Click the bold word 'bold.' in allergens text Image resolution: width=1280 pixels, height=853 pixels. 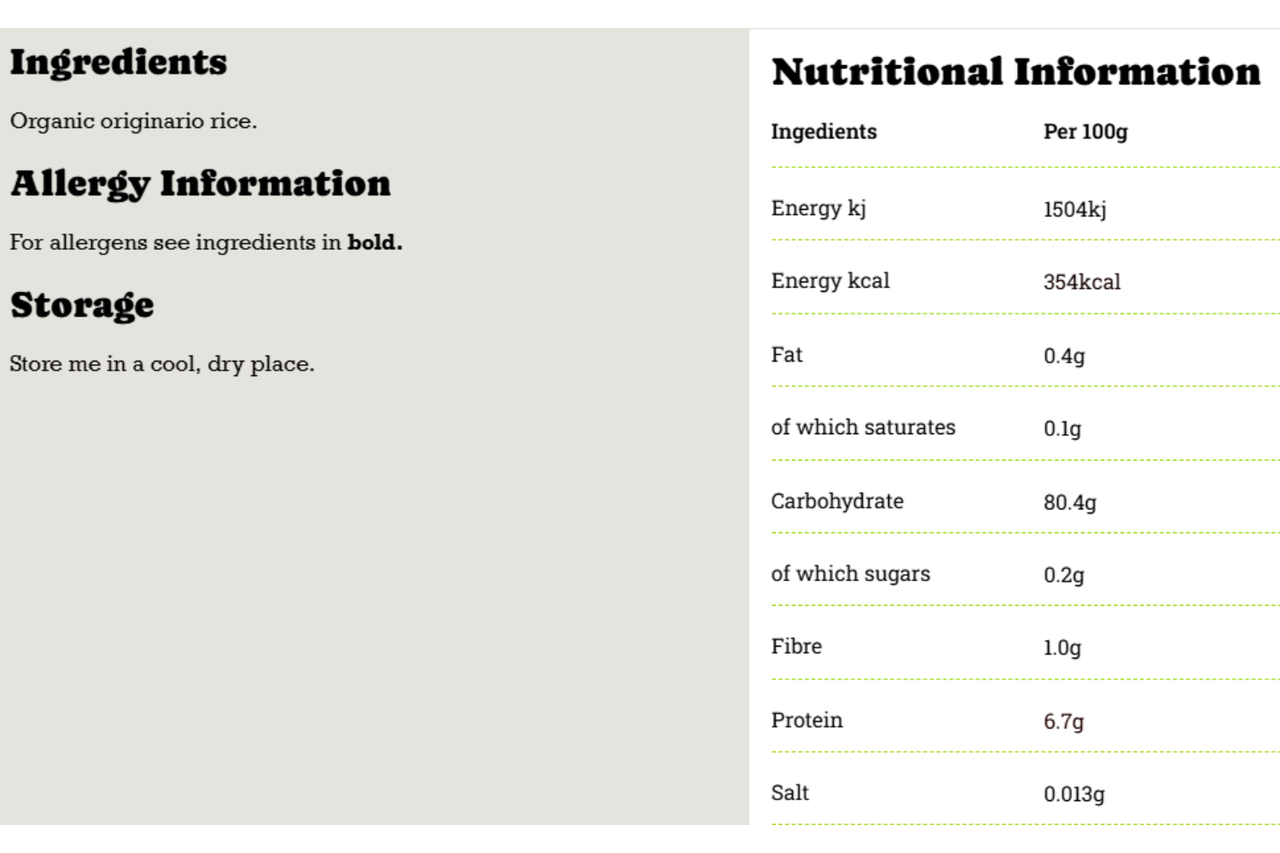(374, 243)
